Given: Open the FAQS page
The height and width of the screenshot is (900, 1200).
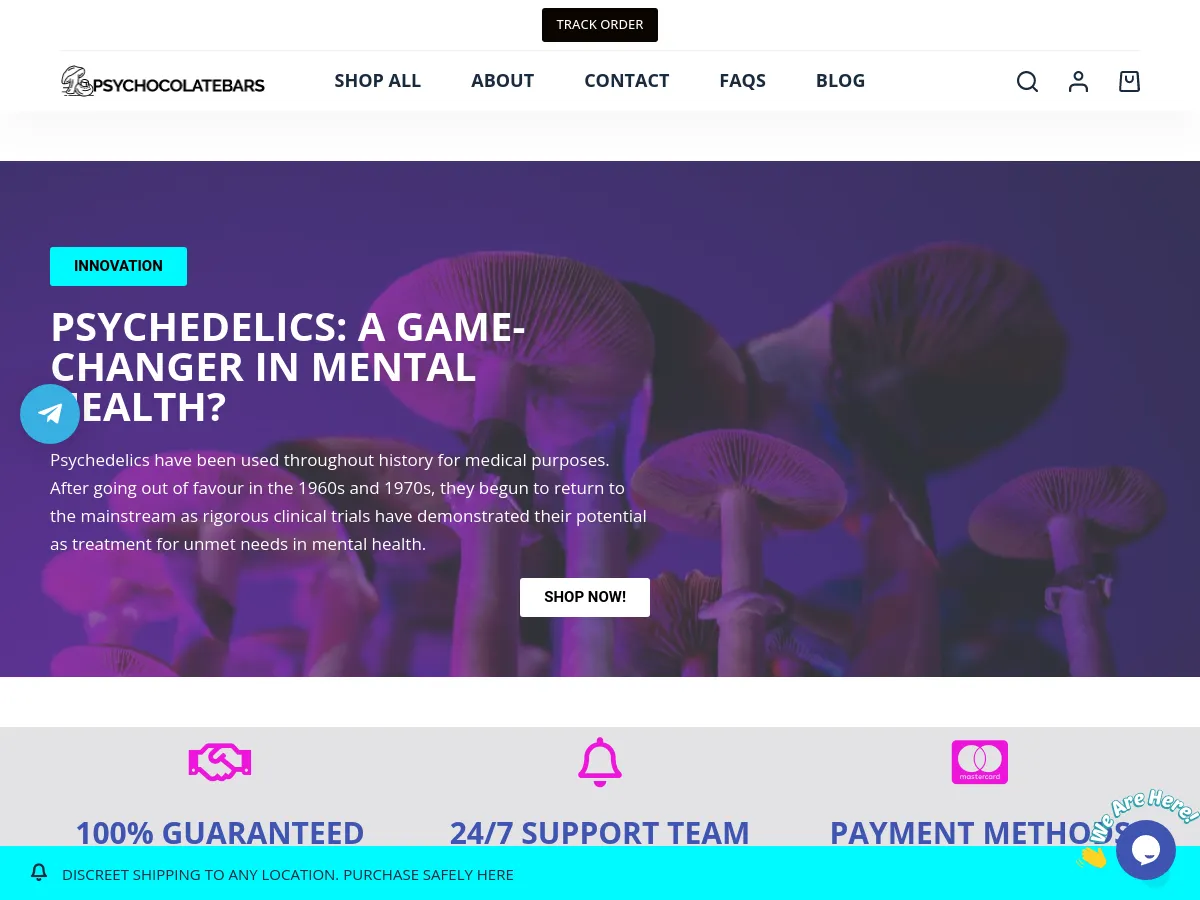Looking at the screenshot, I should click(x=743, y=81).
